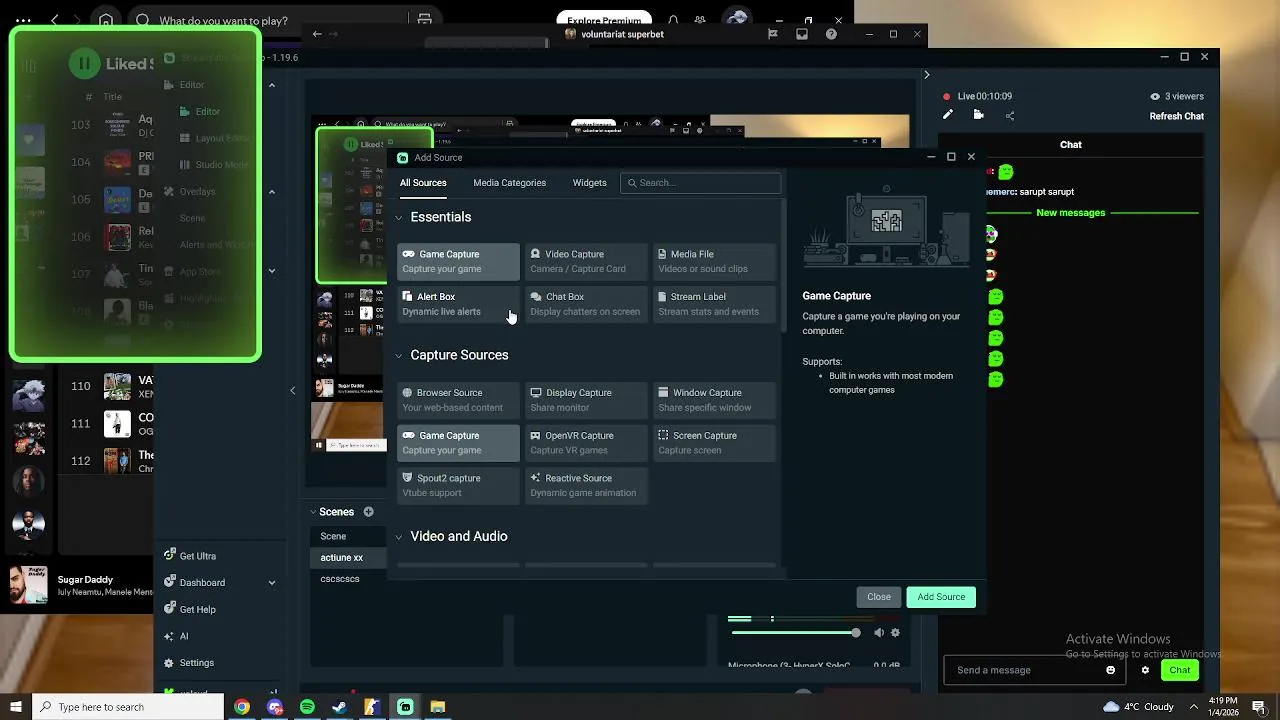1280x720 pixels.
Task: Open Get Help in sidebar
Action: (190, 609)
